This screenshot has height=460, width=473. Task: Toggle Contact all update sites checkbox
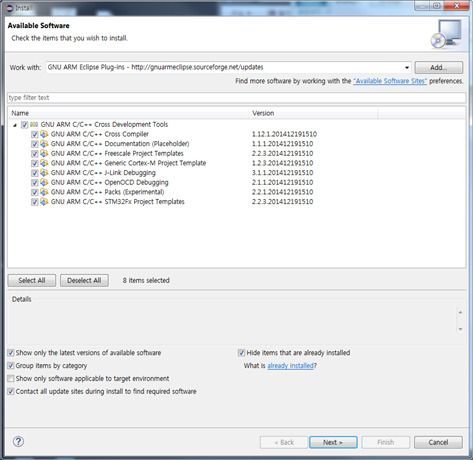(x=11, y=391)
